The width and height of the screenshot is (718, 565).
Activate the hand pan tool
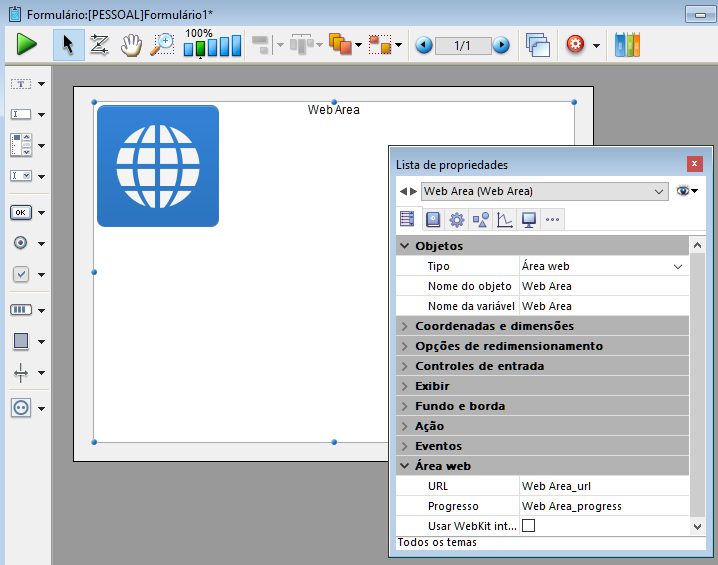pos(131,45)
